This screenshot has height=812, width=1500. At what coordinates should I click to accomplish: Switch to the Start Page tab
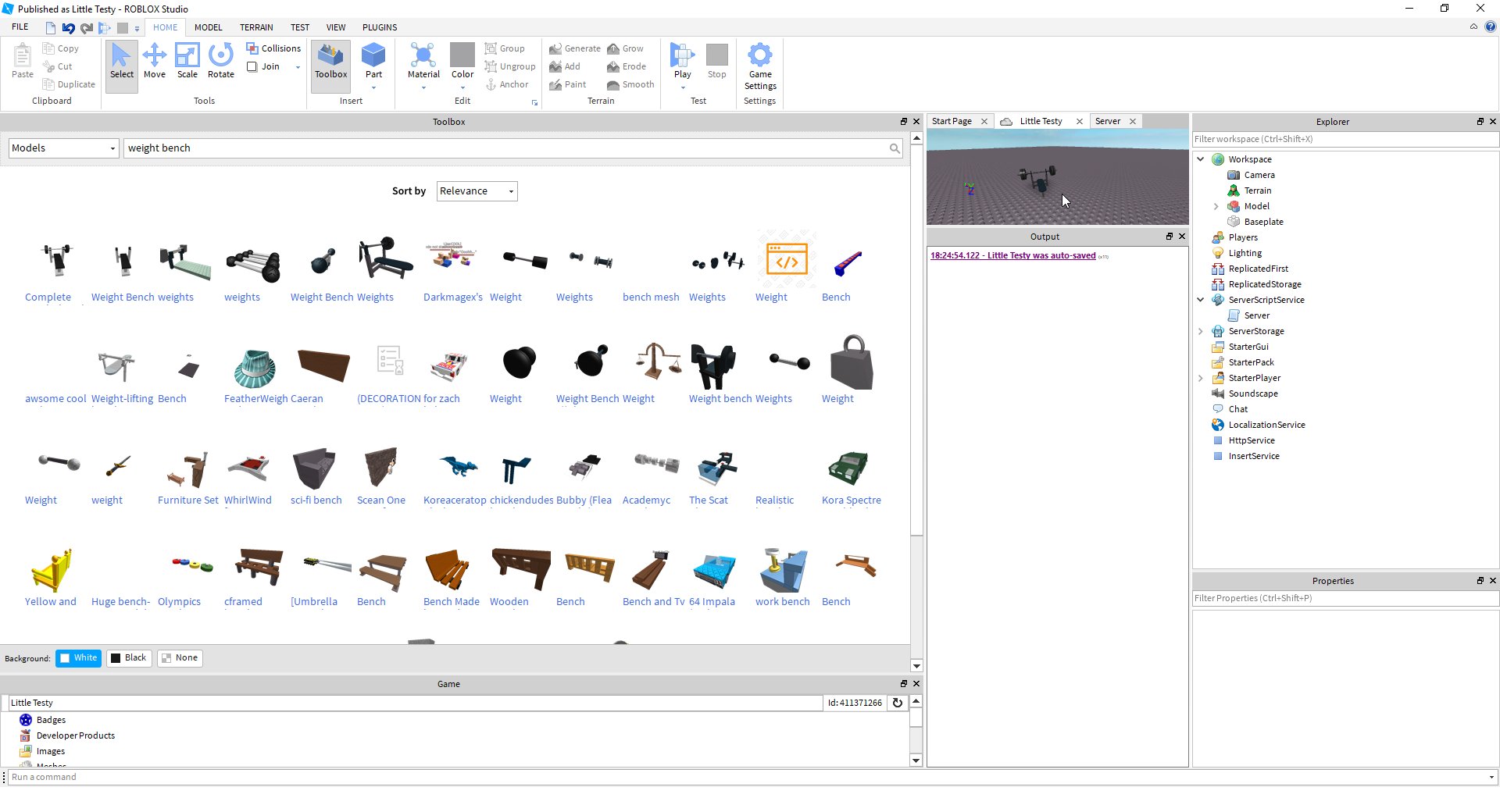tap(952, 121)
